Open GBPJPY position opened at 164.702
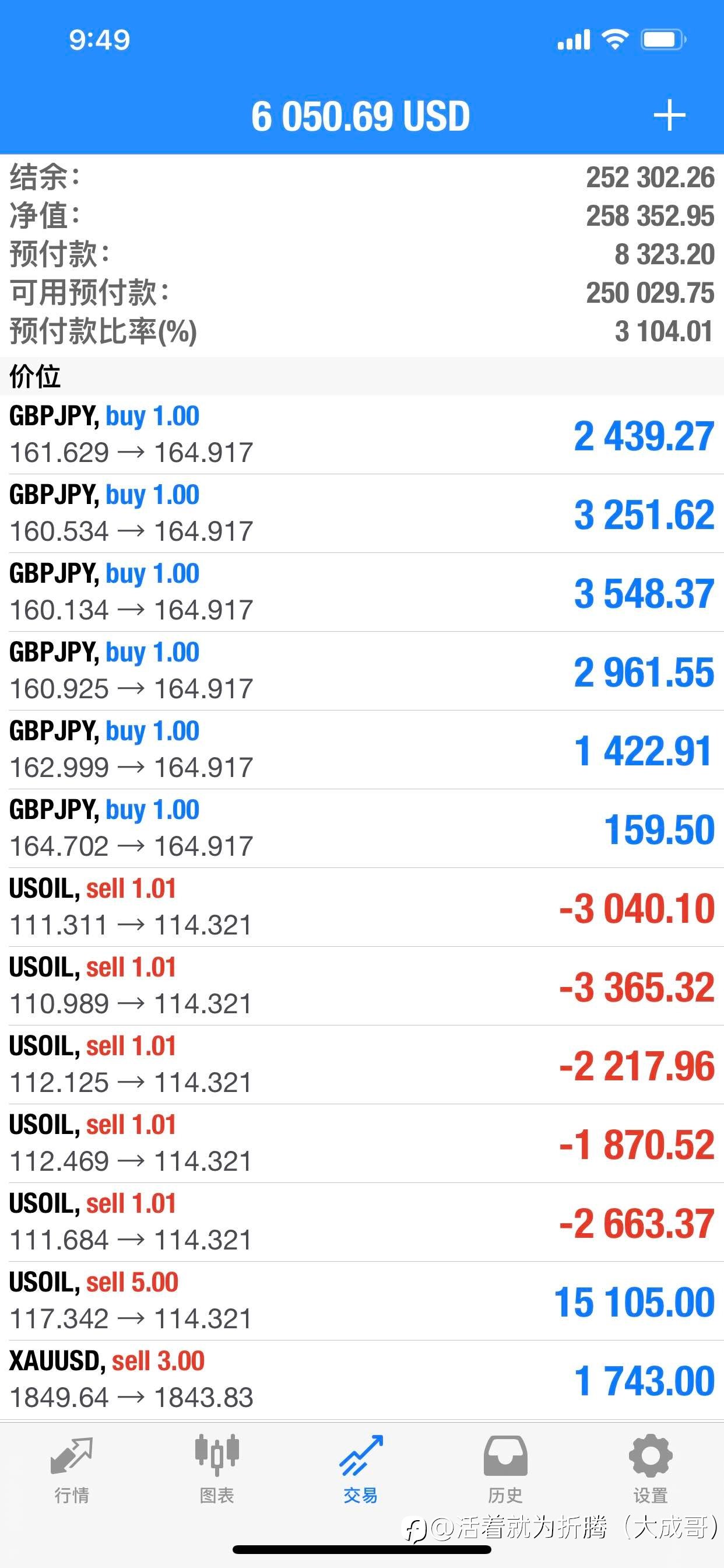Image resolution: width=724 pixels, height=1568 pixels. point(362,828)
